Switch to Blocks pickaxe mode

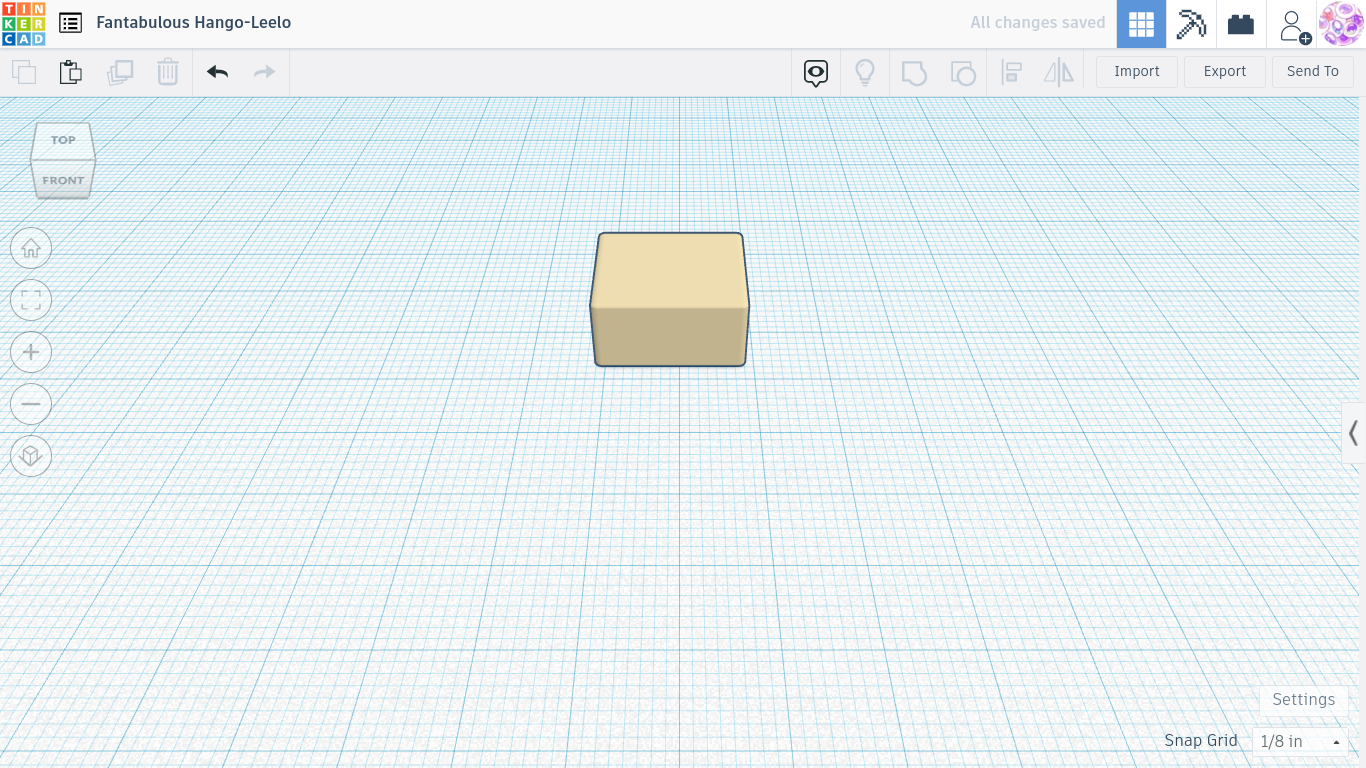(1191, 24)
